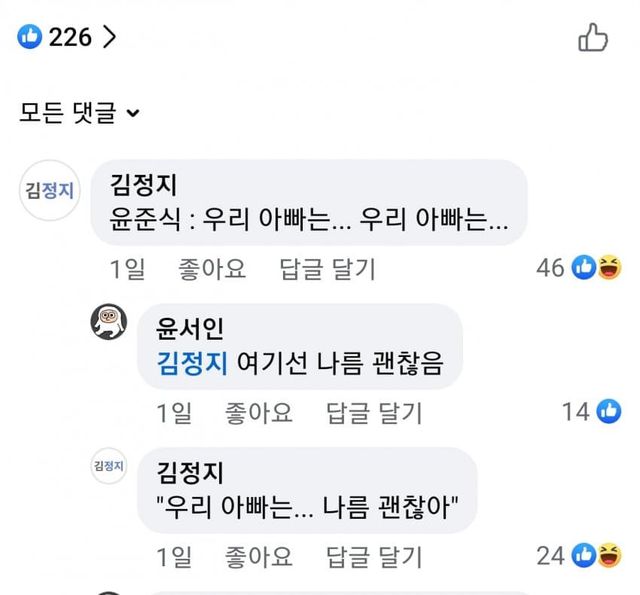View the 14 likes on 윤서인's reply
This screenshot has height=595, width=640.
pos(591,411)
